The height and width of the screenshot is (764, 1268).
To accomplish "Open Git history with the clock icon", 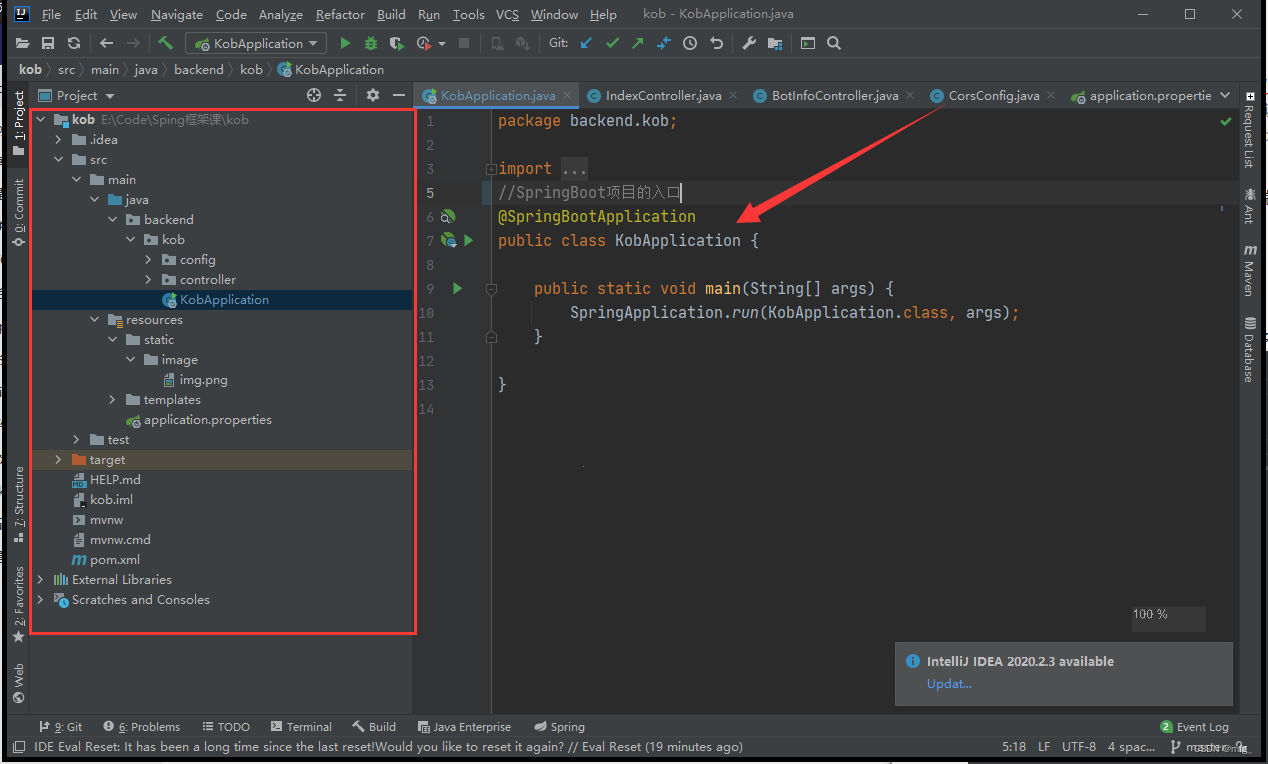I will coord(690,43).
